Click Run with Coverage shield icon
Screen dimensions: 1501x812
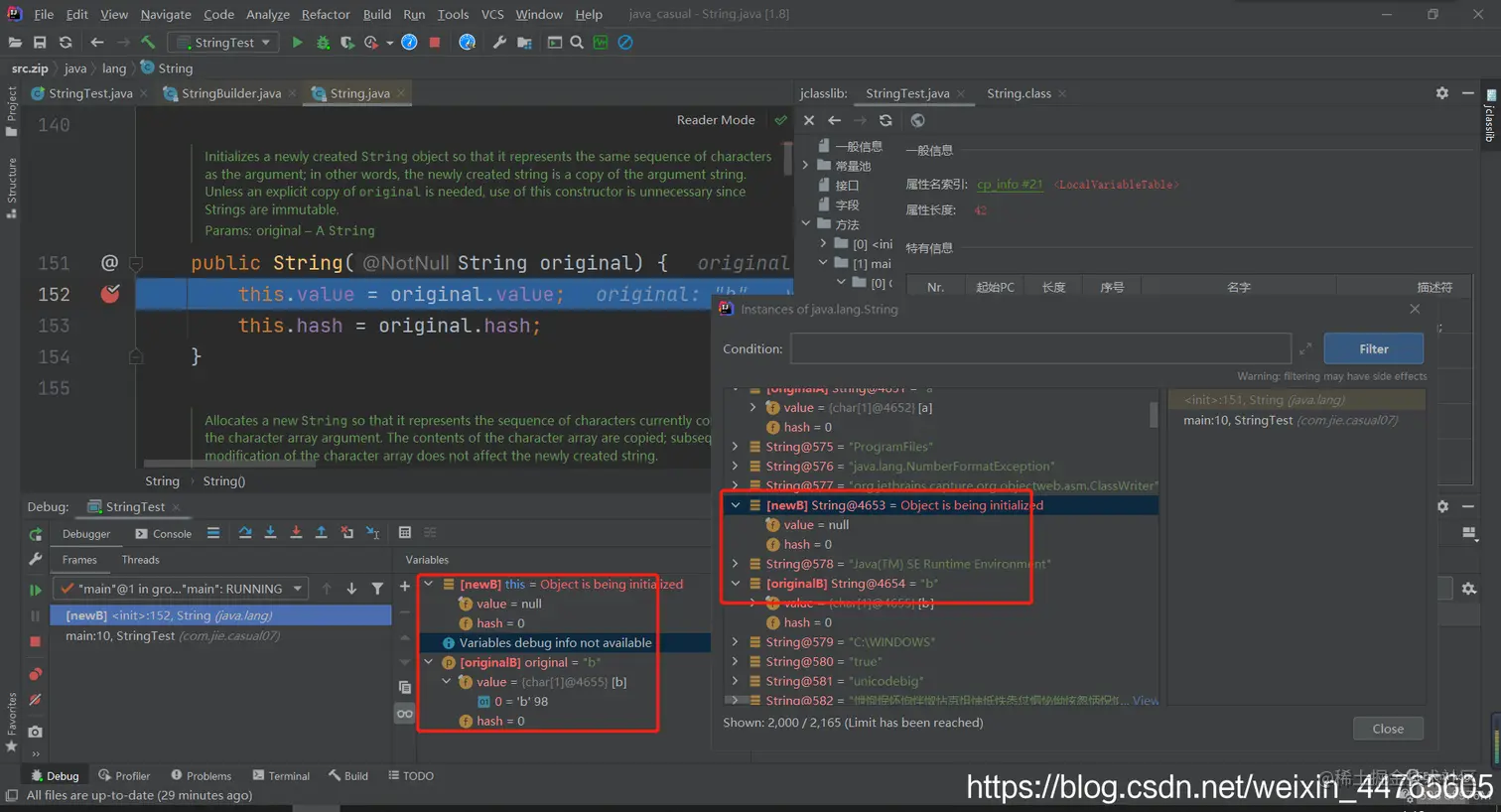pyautogui.click(x=346, y=43)
